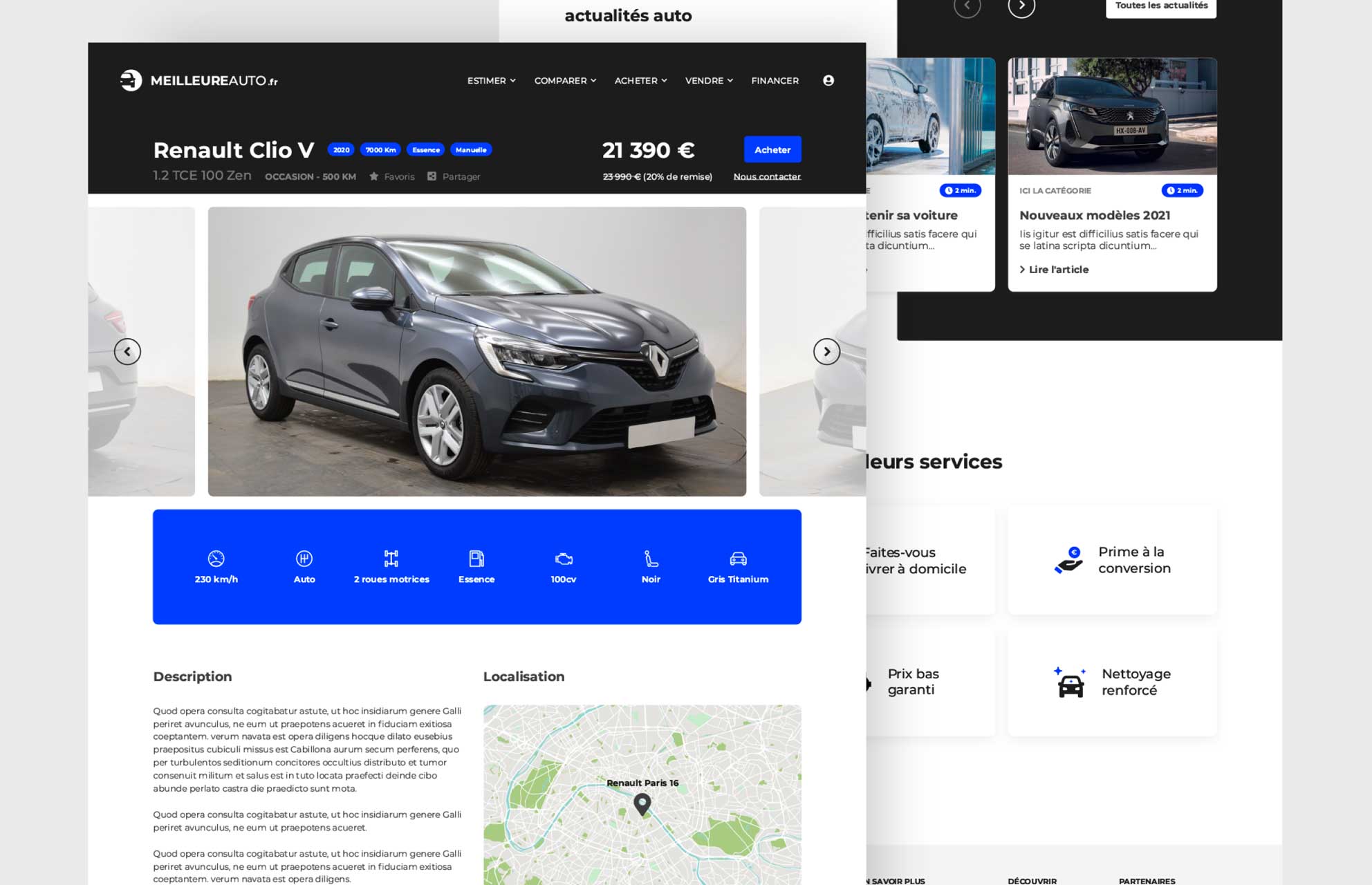Click the 2020 year tag
Viewport: 1372px width, 885px height.
(x=341, y=149)
